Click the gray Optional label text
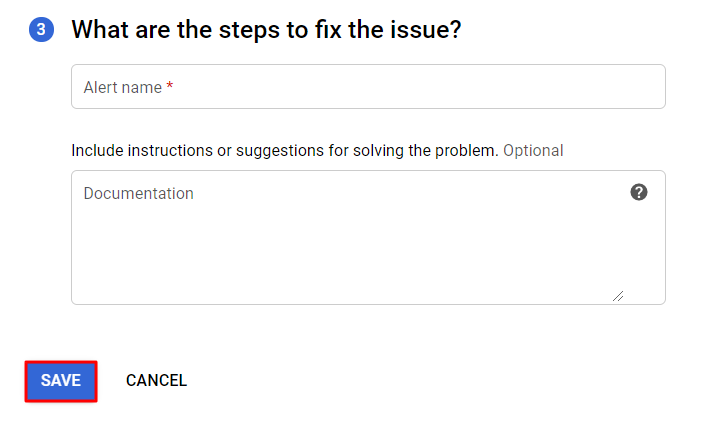The height and width of the screenshot is (428, 702). point(533,151)
